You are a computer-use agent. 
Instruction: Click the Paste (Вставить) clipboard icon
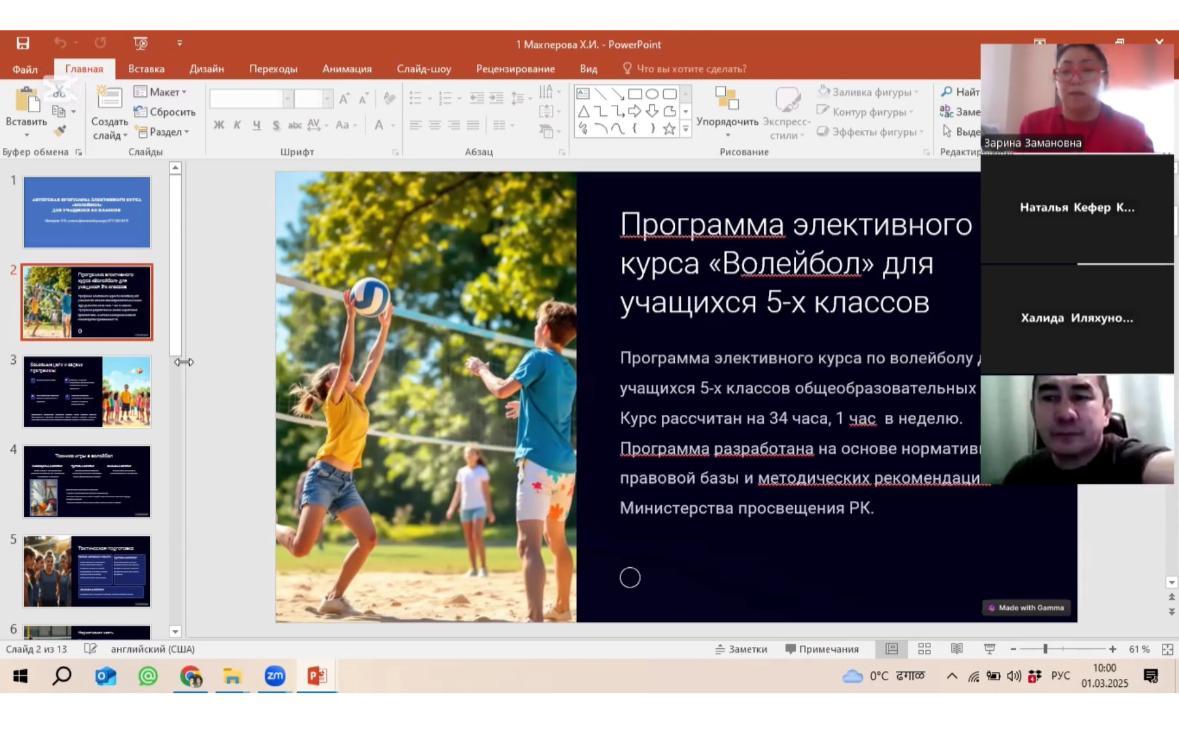26,101
